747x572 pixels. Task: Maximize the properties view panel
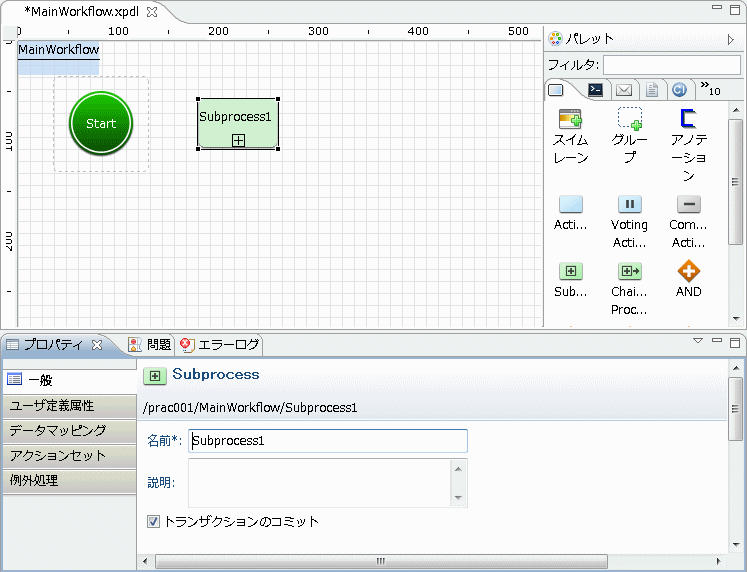(735, 342)
